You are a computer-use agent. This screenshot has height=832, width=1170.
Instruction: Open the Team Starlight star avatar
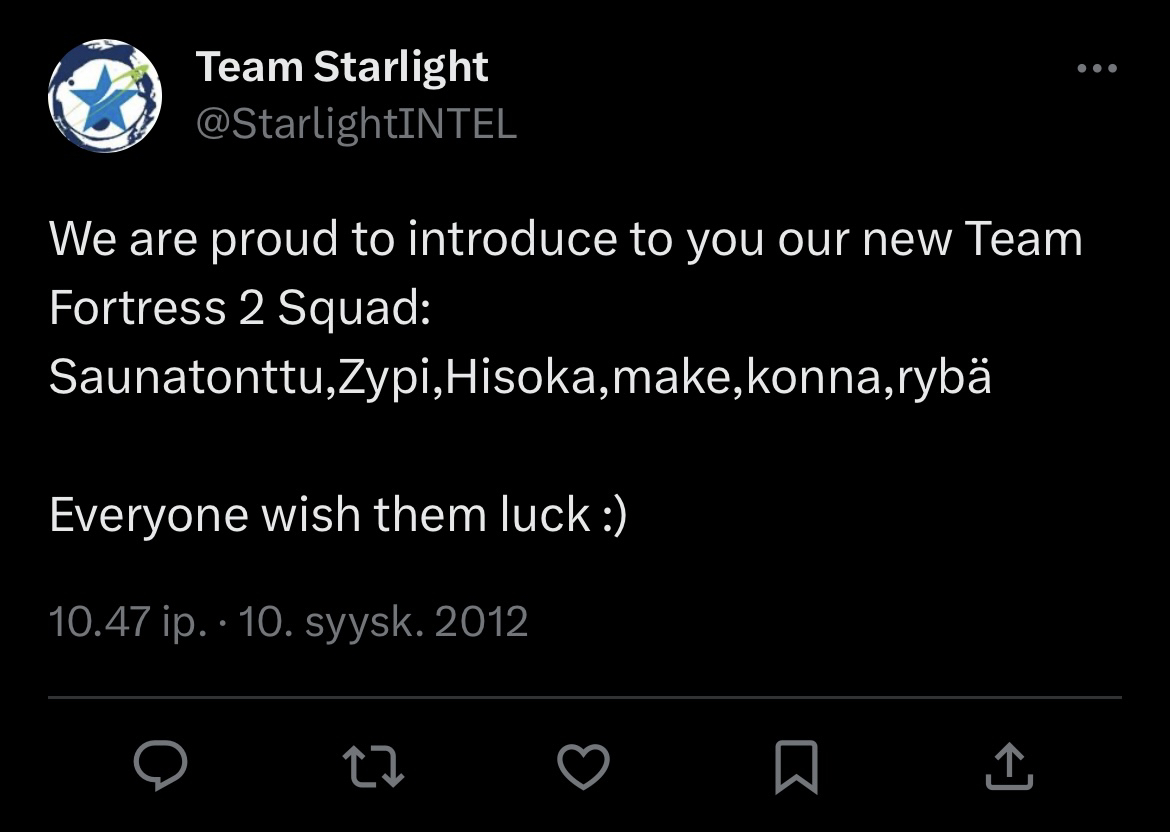(x=105, y=96)
